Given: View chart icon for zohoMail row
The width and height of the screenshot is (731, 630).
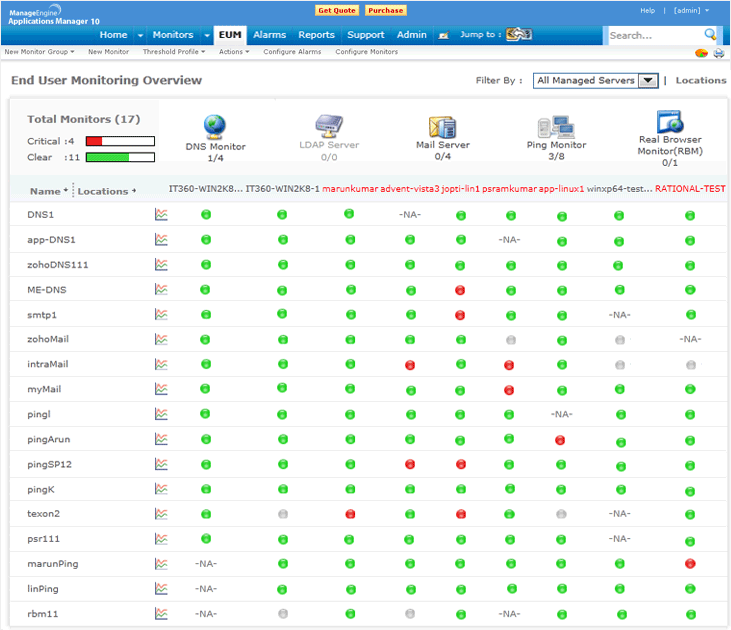Looking at the screenshot, I should 161,339.
